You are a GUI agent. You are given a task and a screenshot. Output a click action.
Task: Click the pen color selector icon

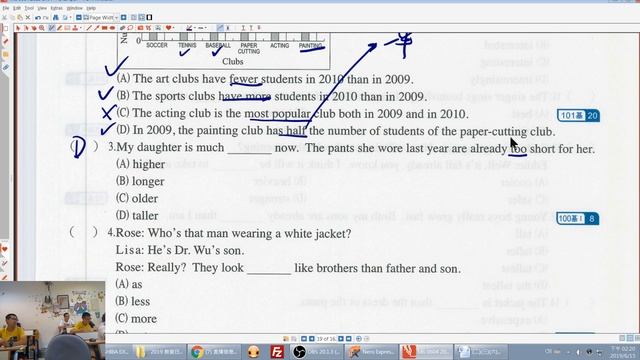tap(189, 28)
